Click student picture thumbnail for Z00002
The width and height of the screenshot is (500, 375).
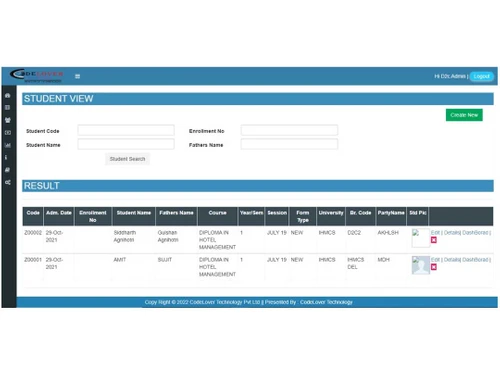420,238
